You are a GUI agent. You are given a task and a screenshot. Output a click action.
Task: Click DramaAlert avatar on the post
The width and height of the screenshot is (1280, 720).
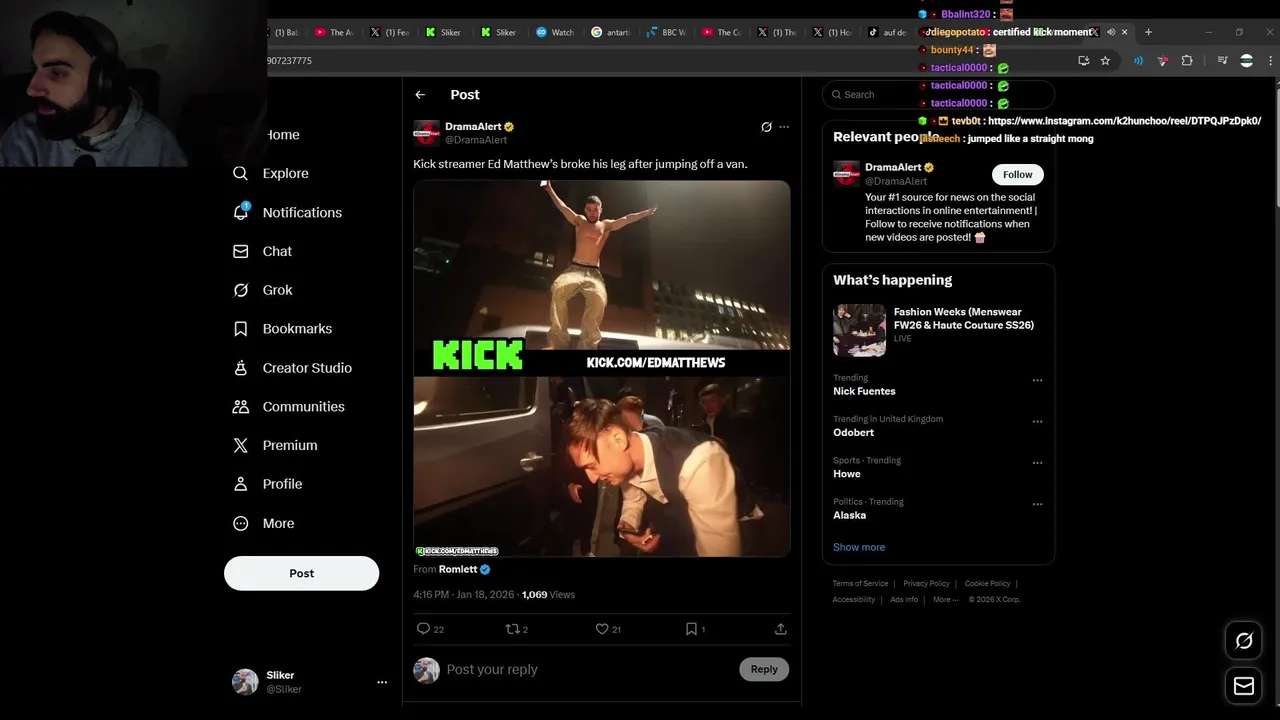[426, 133]
